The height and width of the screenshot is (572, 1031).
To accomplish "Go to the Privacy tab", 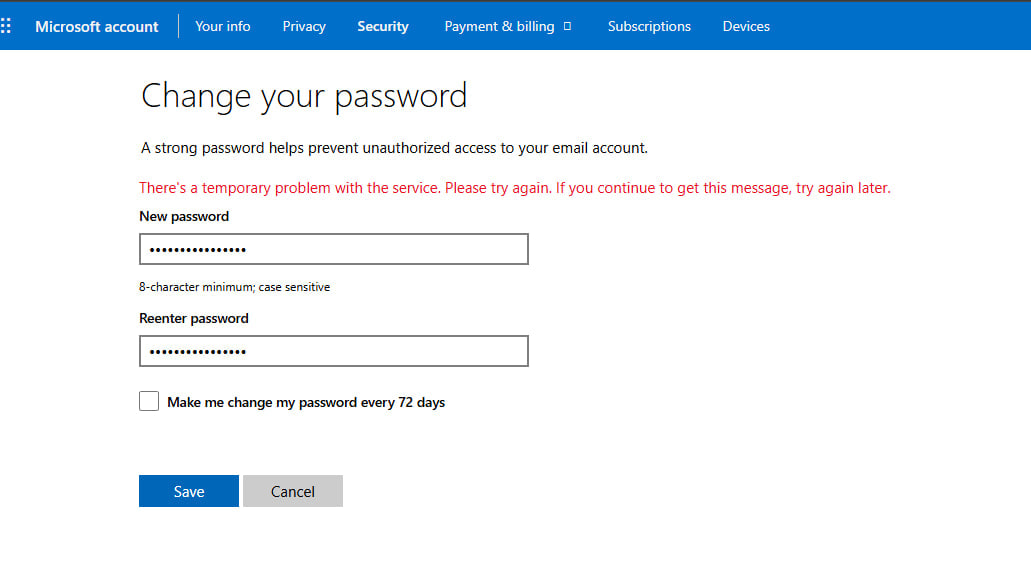I will pyautogui.click(x=304, y=26).
